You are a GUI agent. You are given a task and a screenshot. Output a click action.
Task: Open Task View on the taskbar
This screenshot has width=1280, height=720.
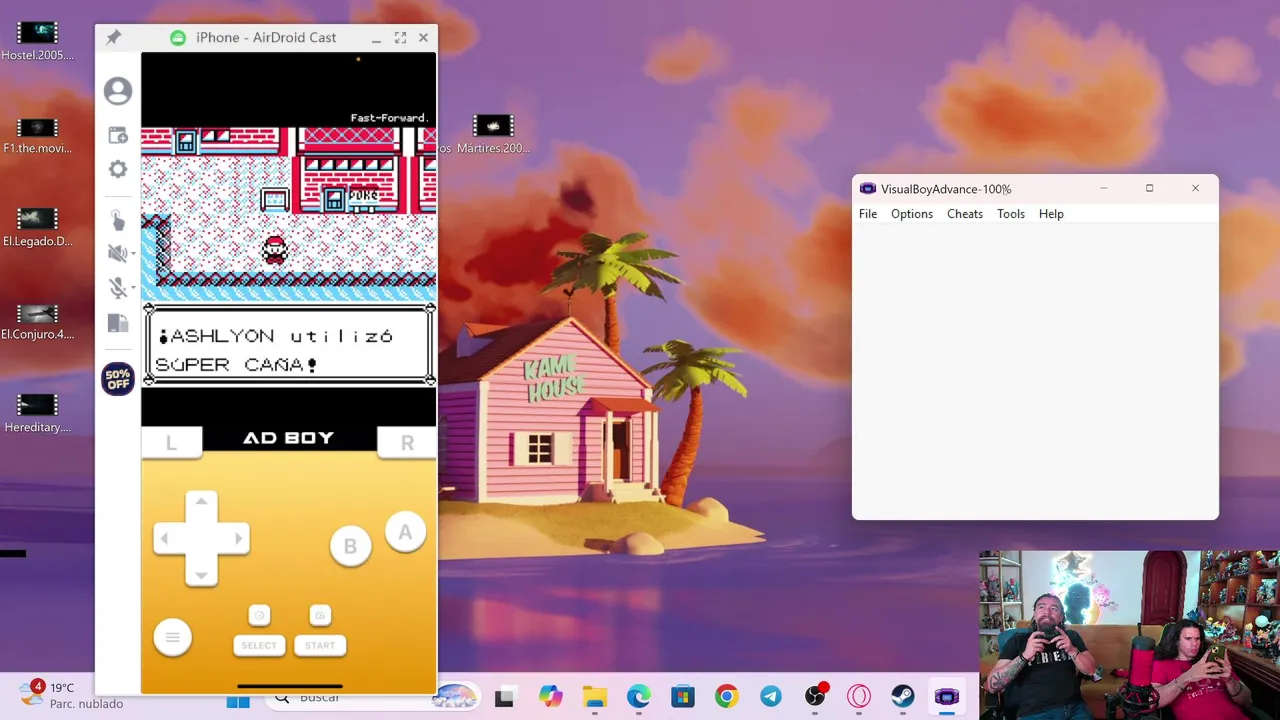tap(504, 698)
